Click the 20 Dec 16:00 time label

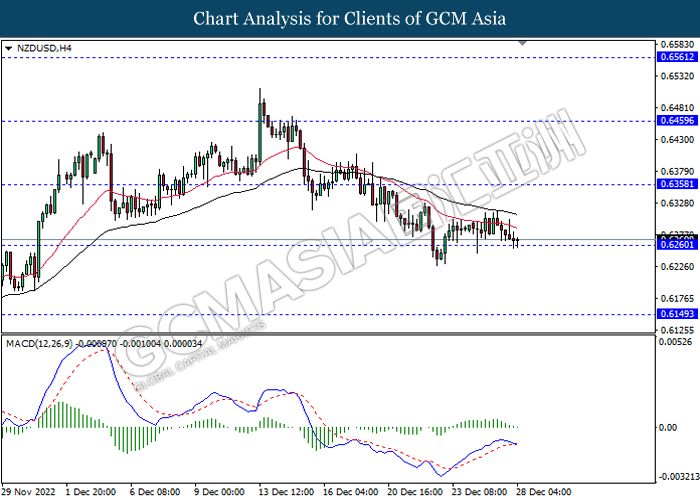pyautogui.click(x=415, y=492)
